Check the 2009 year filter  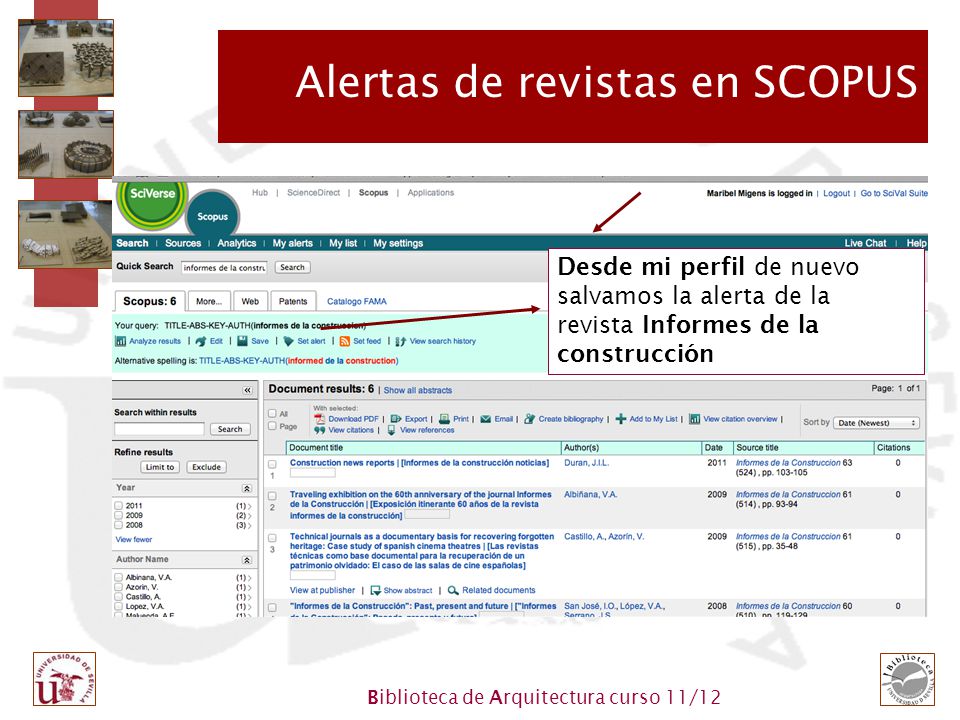pyautogui.click(x=119, y=515)
